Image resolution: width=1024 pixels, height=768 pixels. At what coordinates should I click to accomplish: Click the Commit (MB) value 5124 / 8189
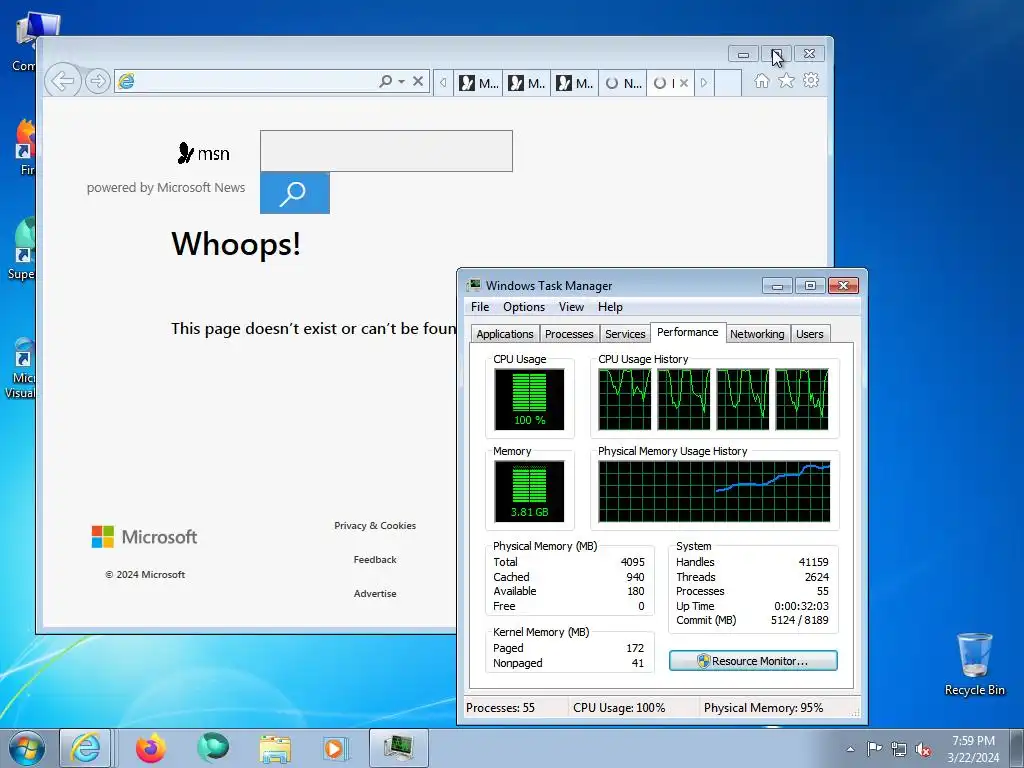(799, 620)
